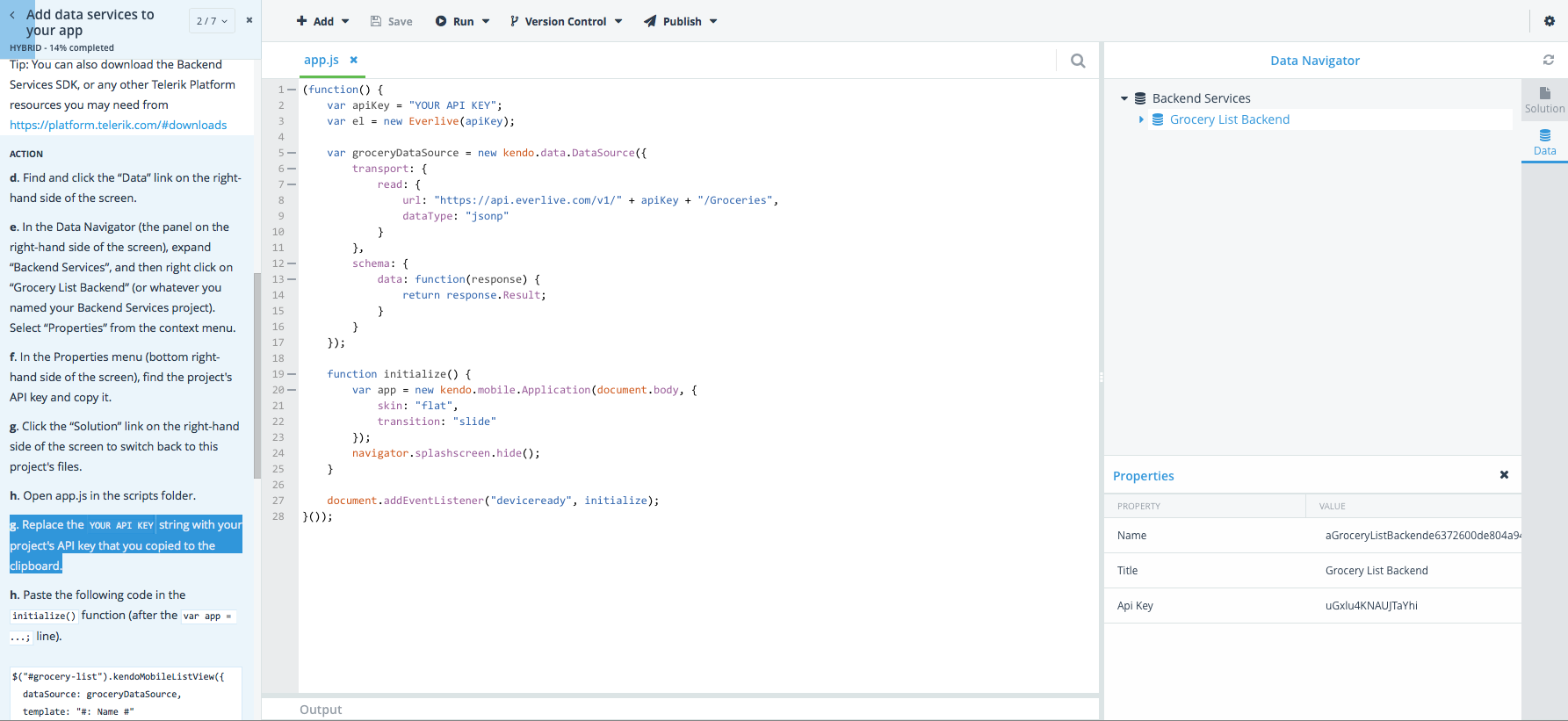The height and width of the screenshot is (721, 1568).
Task: Fold the code at line 19
Action: pos(292,374)
